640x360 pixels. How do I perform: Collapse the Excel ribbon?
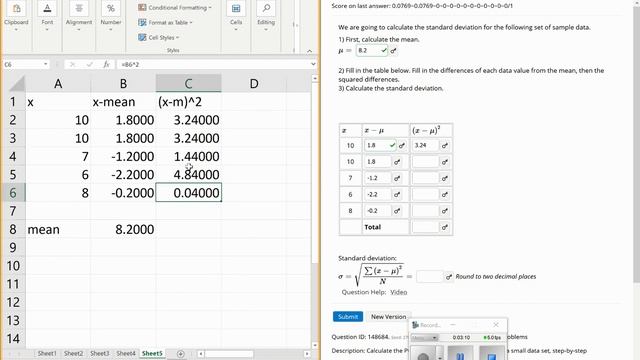309,51
